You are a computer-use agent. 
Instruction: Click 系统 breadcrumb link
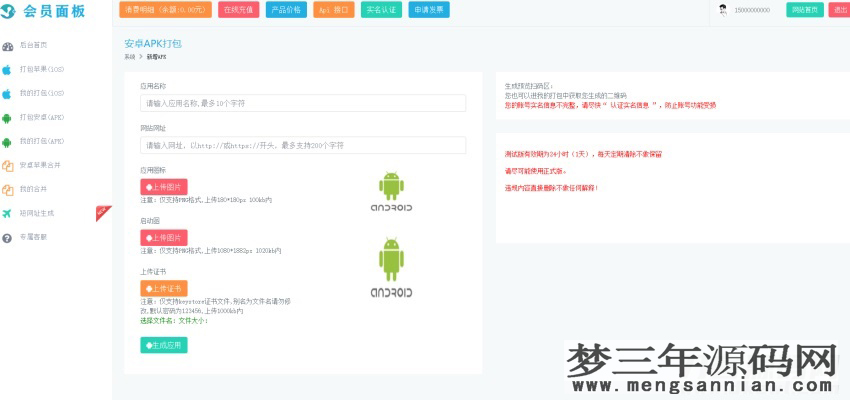130,57
